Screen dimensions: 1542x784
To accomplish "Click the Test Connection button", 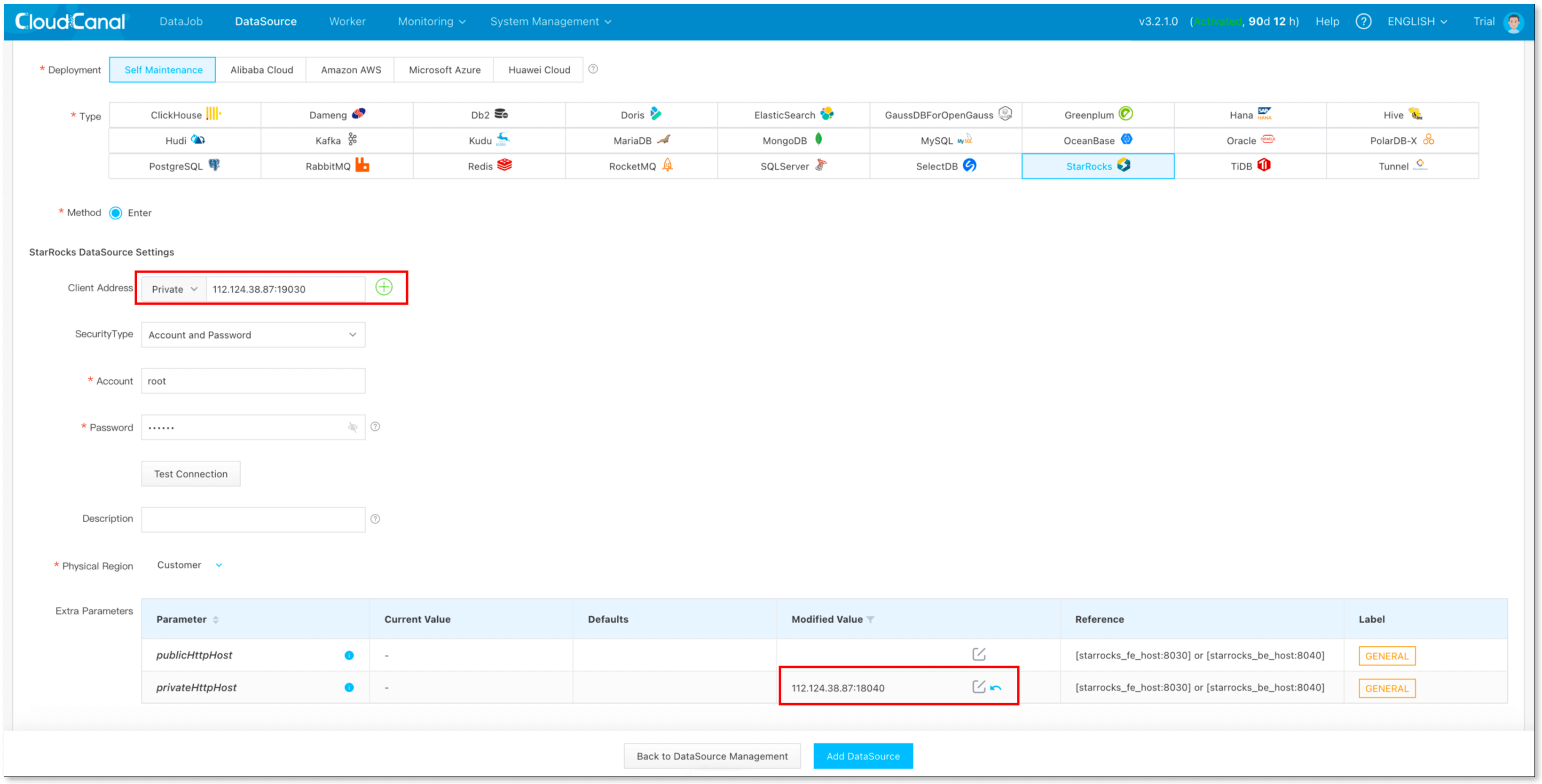I will coord(190,474).
